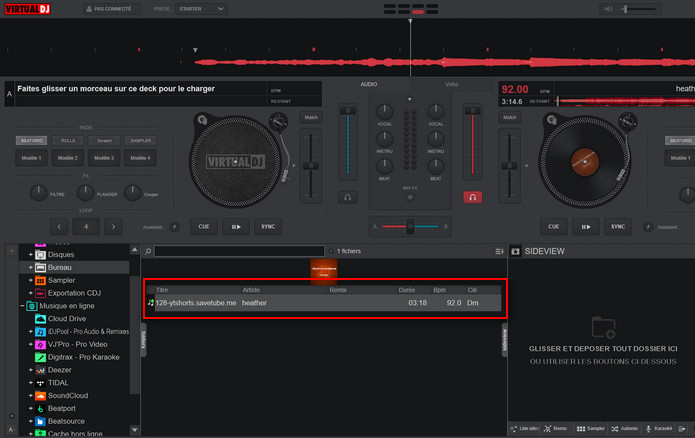Select the left deck SAMPLER pads tab
Image resolution: width=695 pixels, height=438 pixels.
[x=141, y=141]
